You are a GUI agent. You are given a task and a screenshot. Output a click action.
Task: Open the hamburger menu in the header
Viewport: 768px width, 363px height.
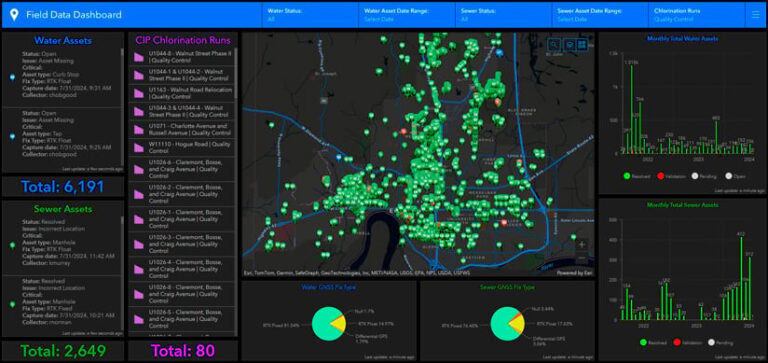[755, 15]
